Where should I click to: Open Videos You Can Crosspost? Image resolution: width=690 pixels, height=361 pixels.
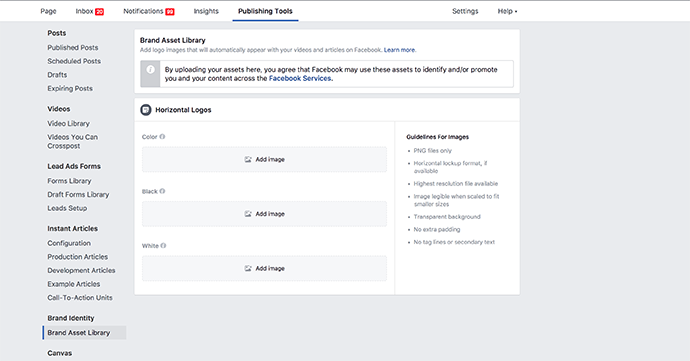[73, 142]
